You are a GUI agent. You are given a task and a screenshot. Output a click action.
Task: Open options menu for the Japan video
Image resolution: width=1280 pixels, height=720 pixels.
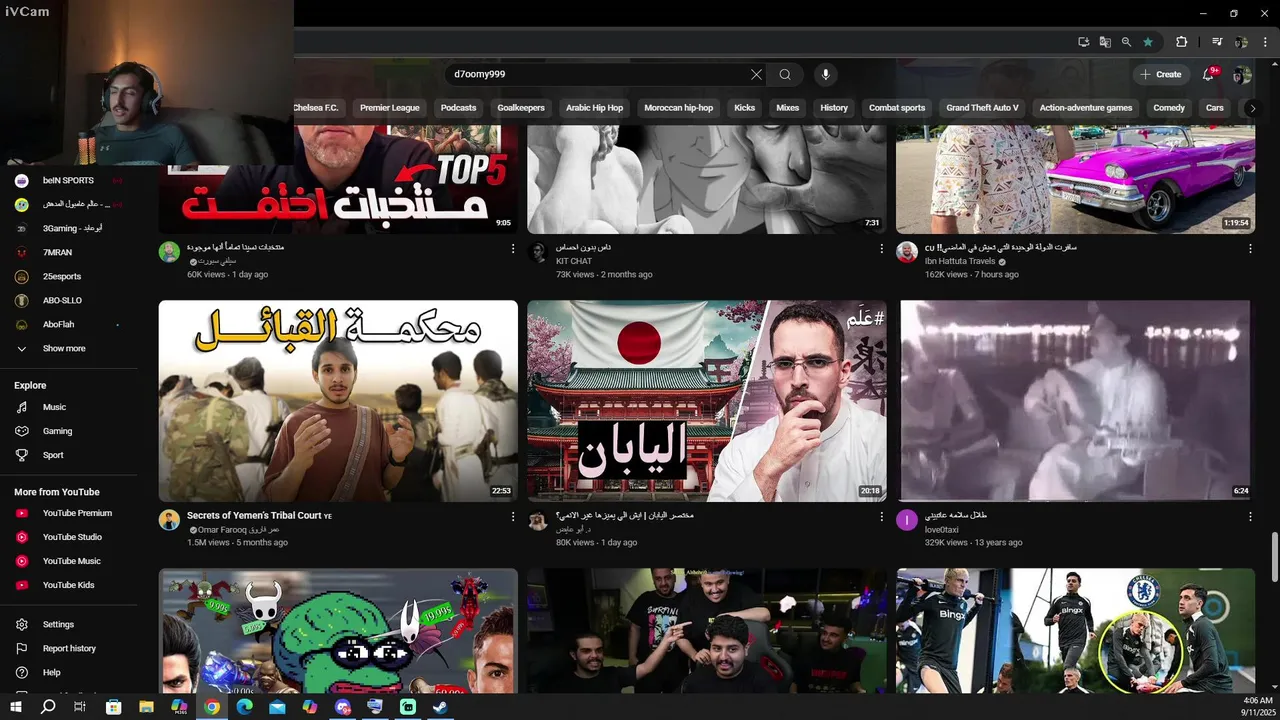(x=881, y=517)
